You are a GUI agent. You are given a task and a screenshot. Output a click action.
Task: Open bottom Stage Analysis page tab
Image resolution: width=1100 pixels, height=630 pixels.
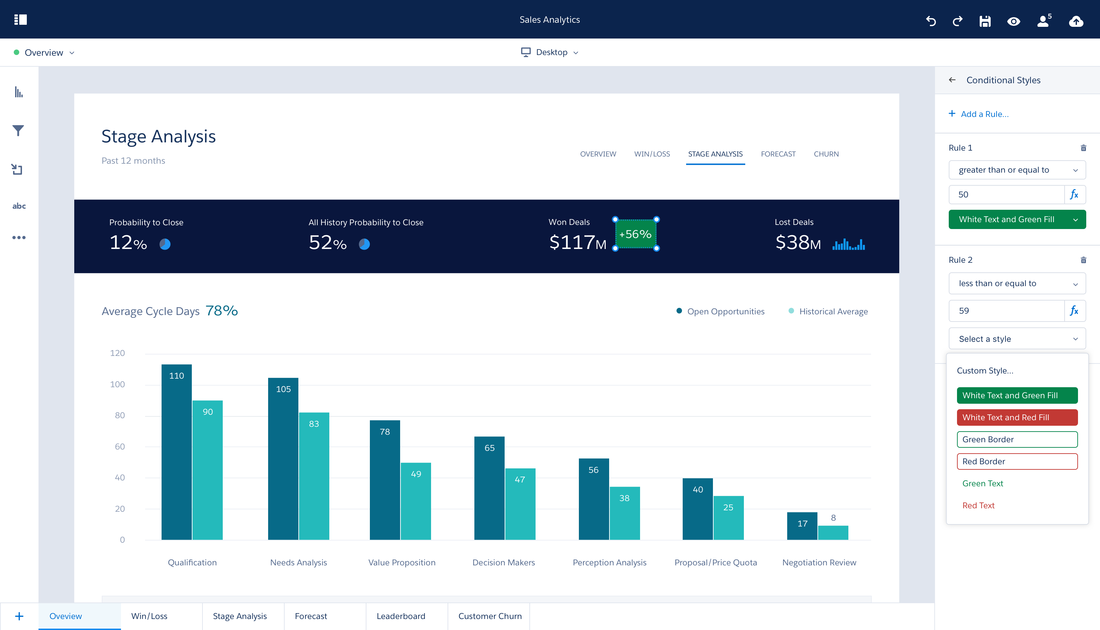pos(243,616)
